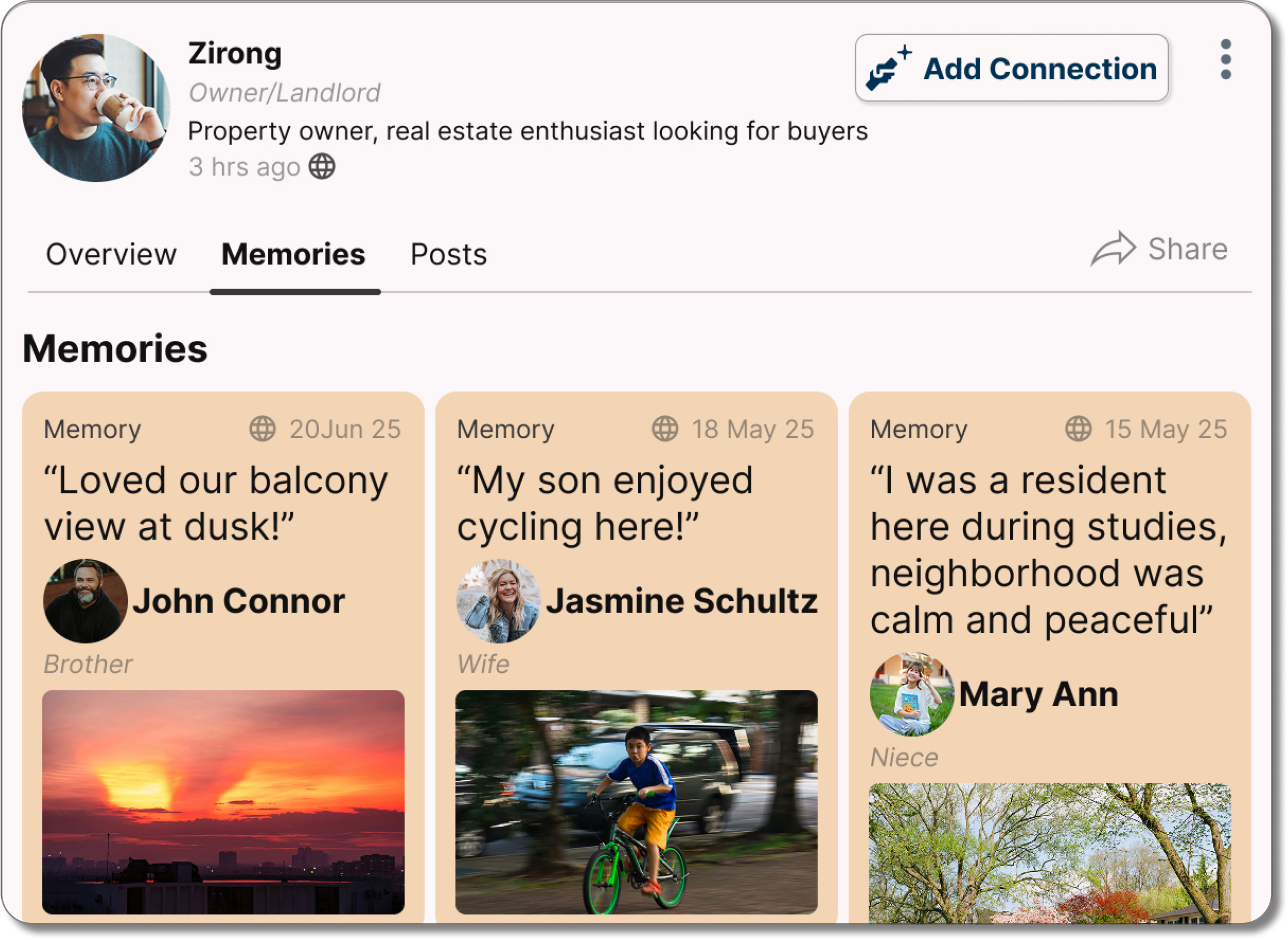This screenshot has width=1288, height=940.
Task: Open the sunset balcony view photo
Action: click(223, 801)
